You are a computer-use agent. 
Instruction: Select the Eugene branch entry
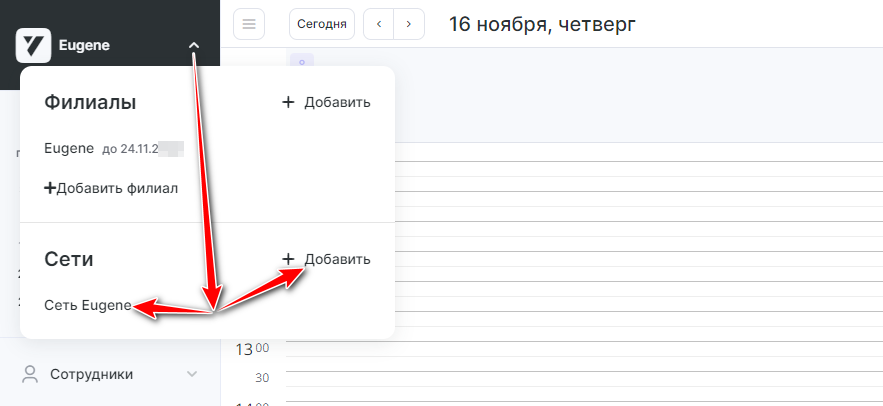(69, 149)
